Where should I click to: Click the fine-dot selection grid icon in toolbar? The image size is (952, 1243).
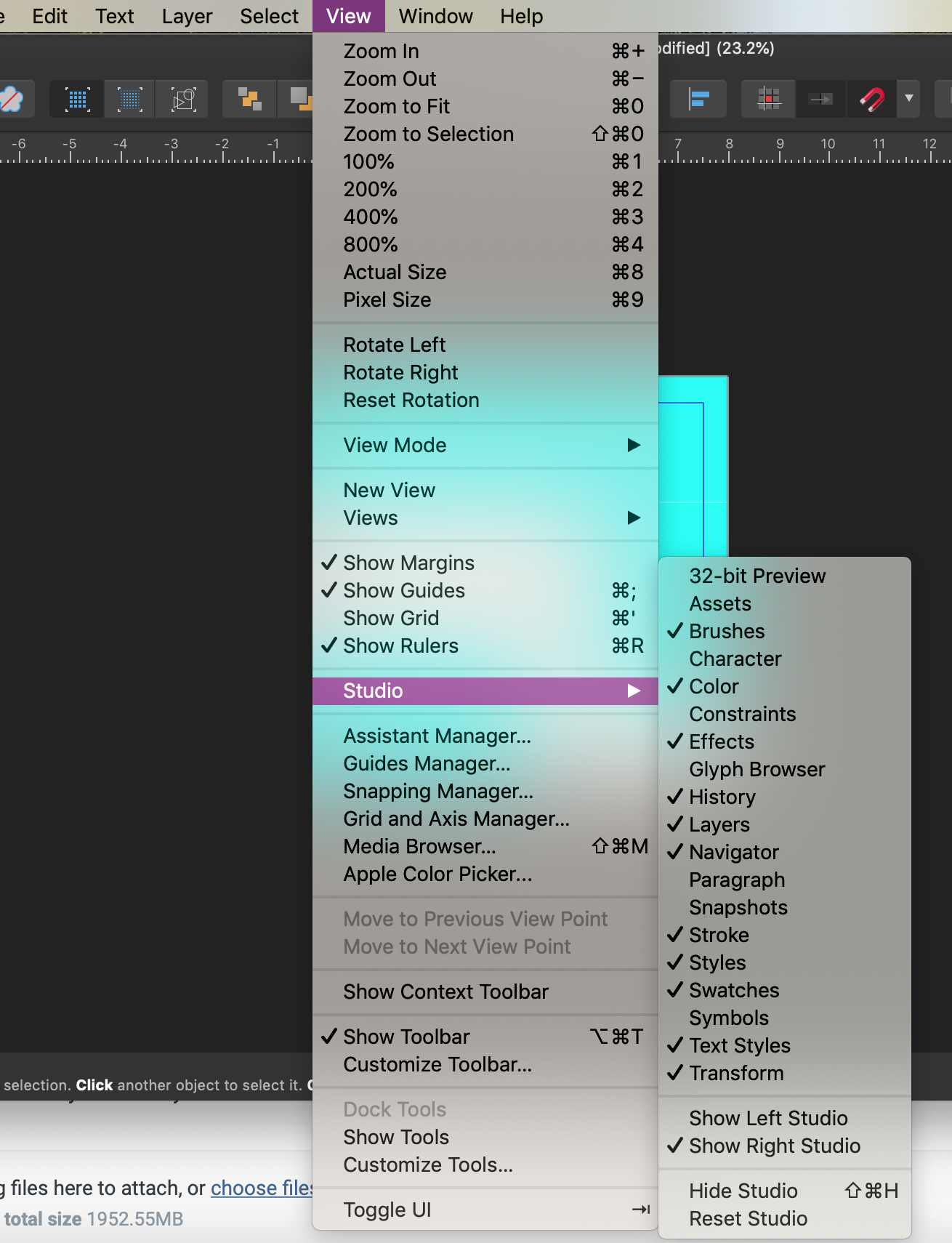pyautogui.click(x=130, y=99)
